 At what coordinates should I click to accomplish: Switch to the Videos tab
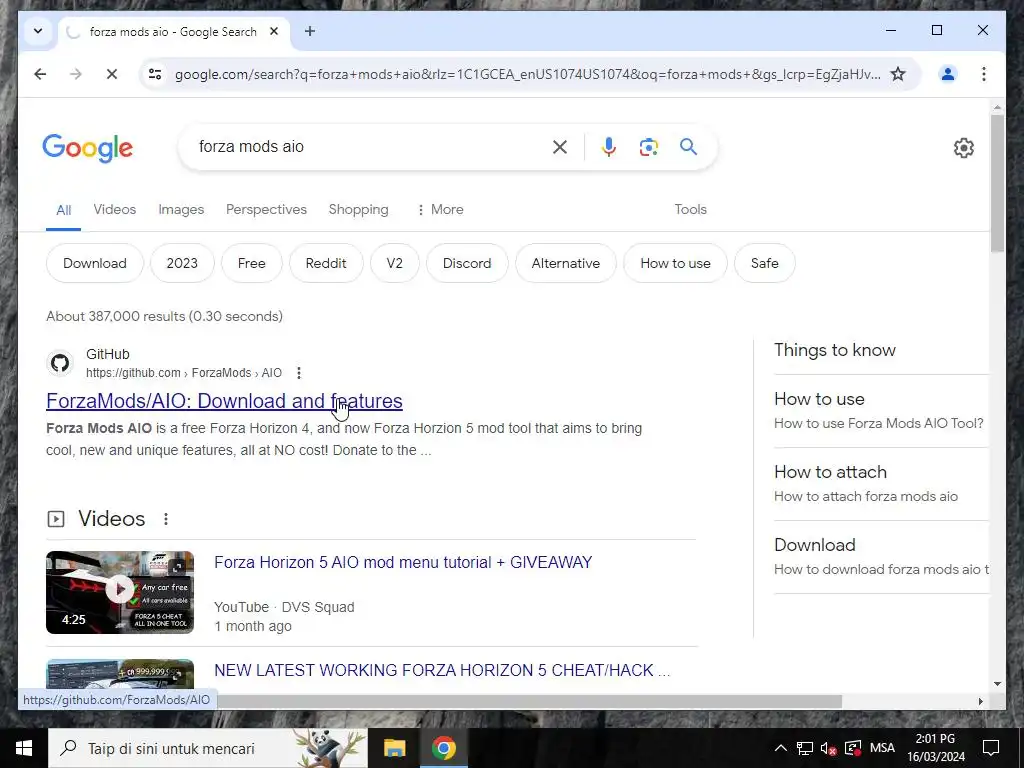click(115, 210)
